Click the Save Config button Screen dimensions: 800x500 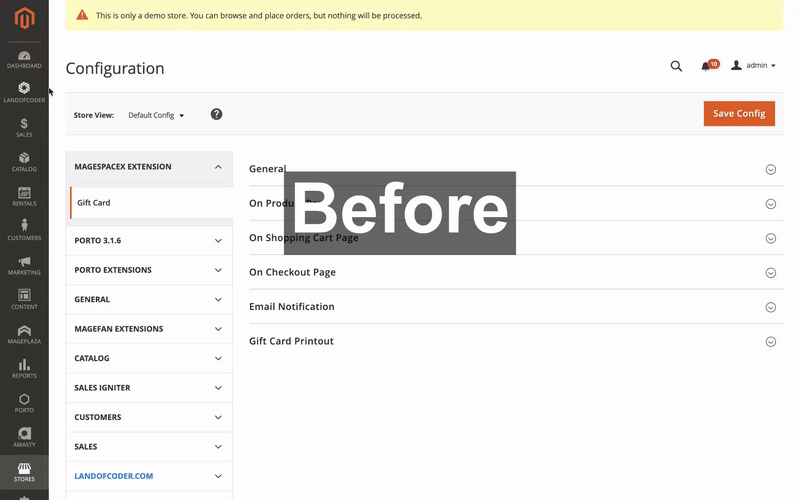(739, 113)
